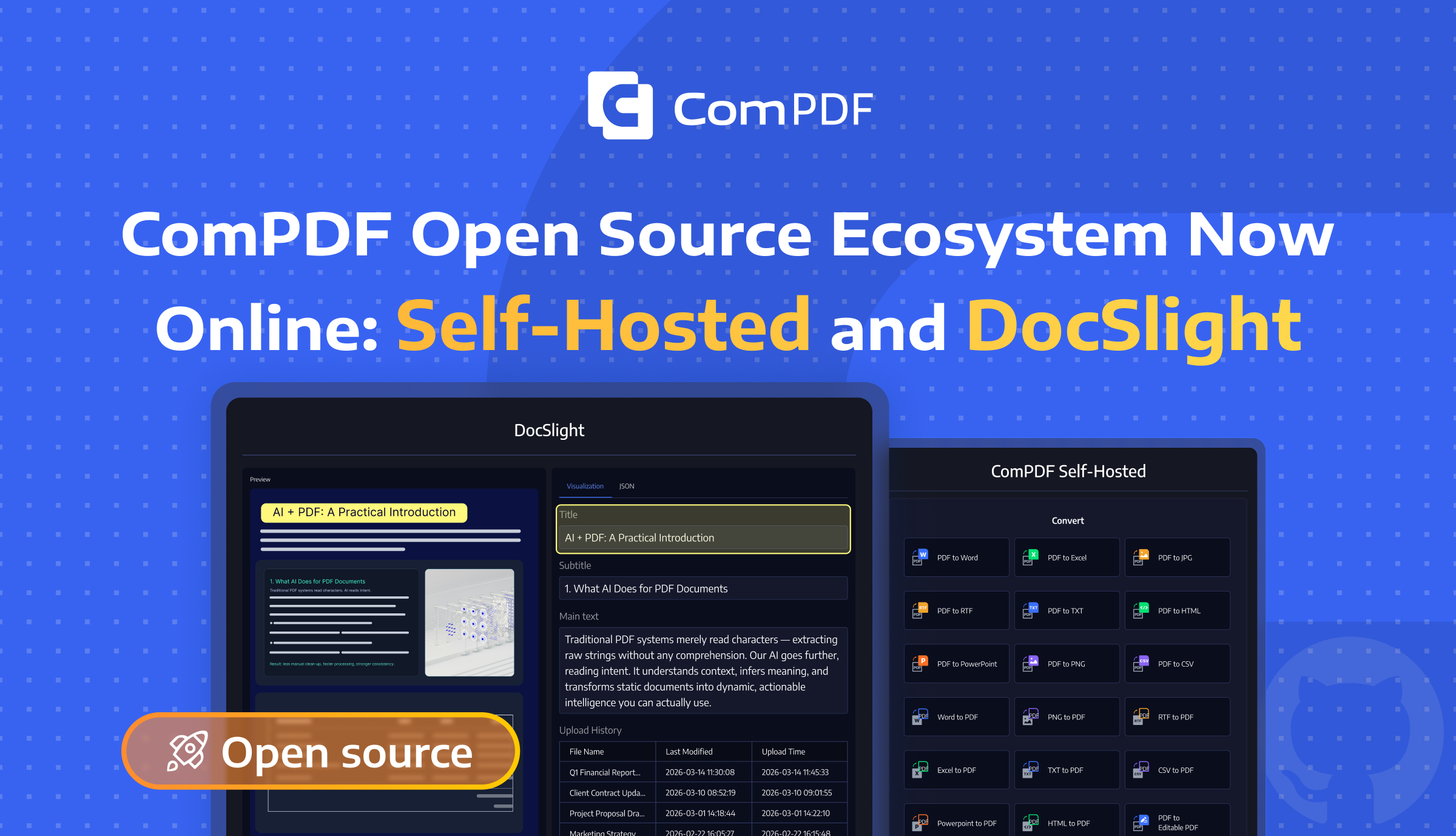Image resolution: width=1456 pixels, height=836 pixels.
Task: Click the PDF to Word icon
Action: coord(920,557)
